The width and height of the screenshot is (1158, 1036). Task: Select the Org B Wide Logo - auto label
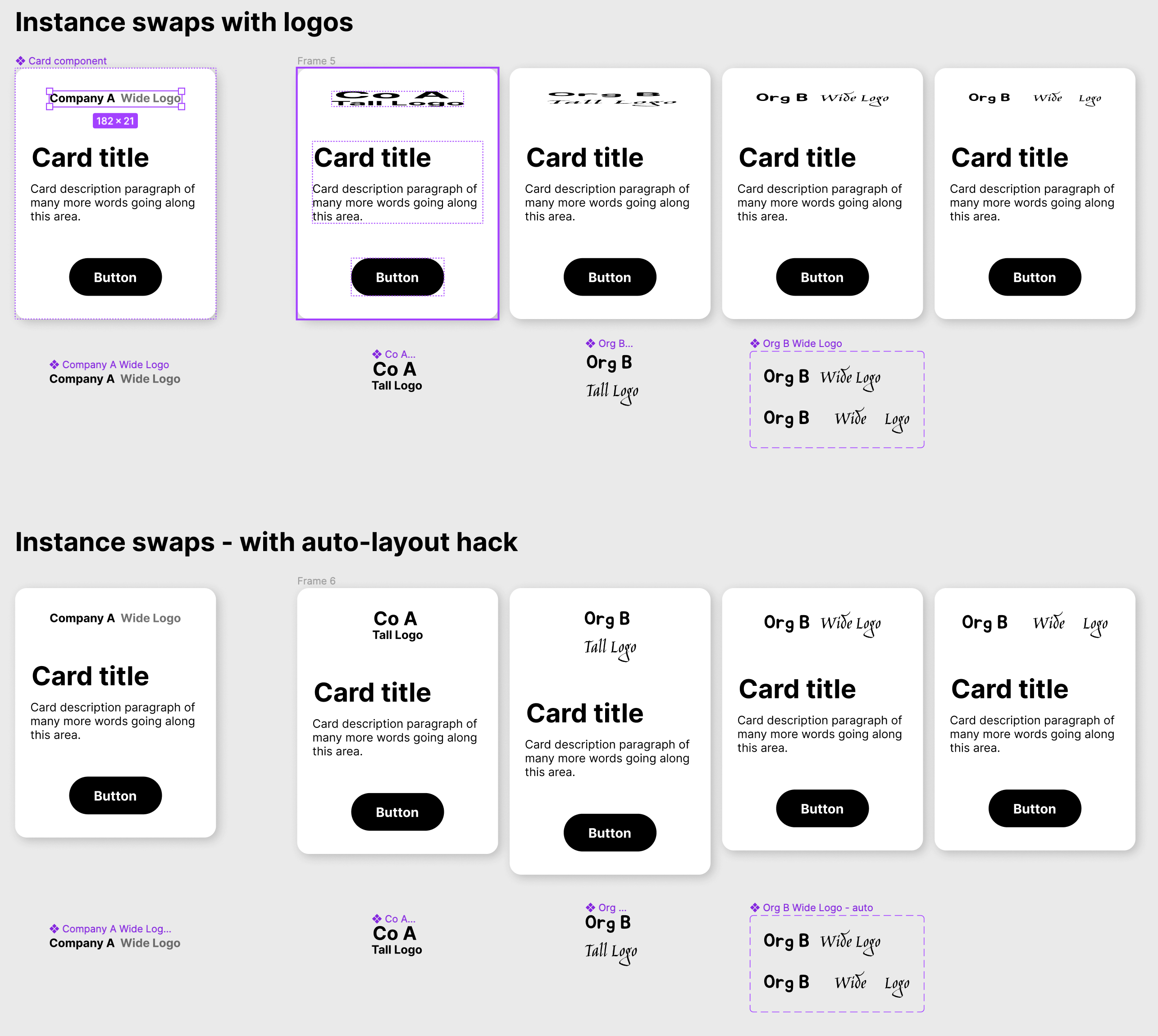coord(817,908)
